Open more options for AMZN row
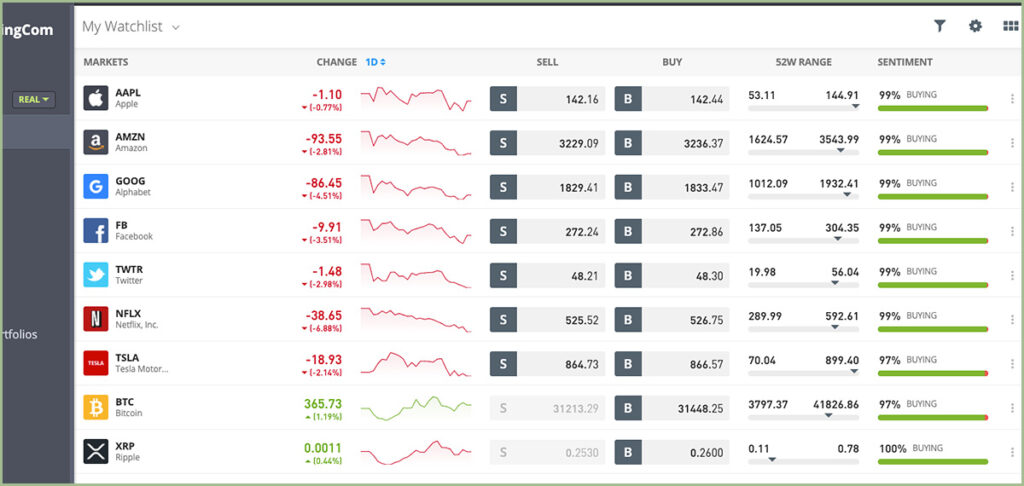 (1012, 142)
